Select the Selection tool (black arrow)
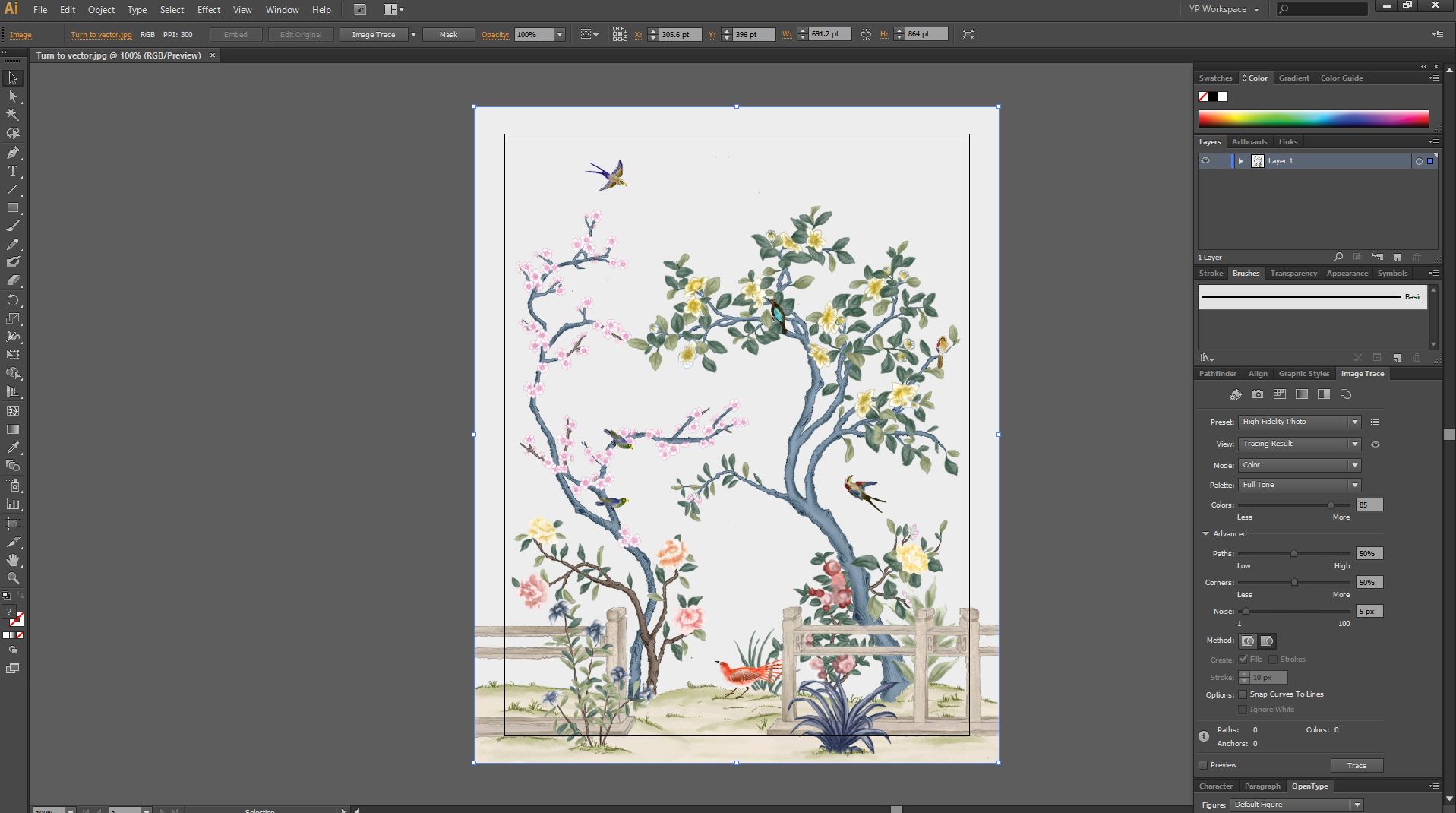This screenshot has height=813, width=1456. pos(13,78)
